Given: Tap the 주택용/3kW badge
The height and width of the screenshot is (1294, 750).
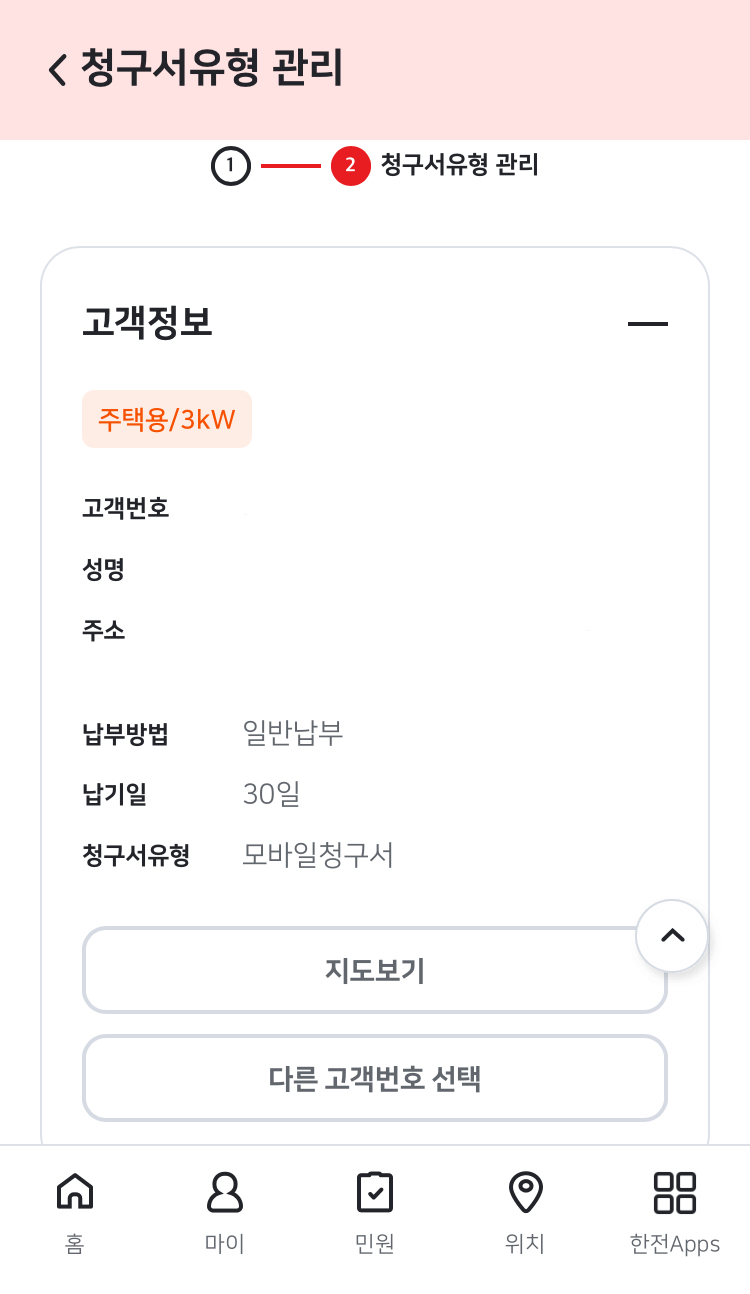Looking at the screenshot, I should point(167,419).
